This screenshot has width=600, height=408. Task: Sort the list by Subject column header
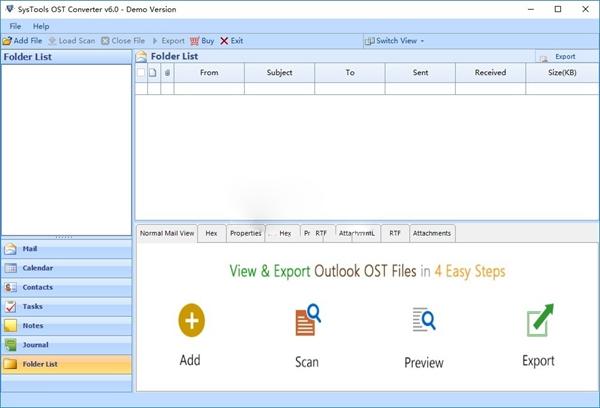279,72
